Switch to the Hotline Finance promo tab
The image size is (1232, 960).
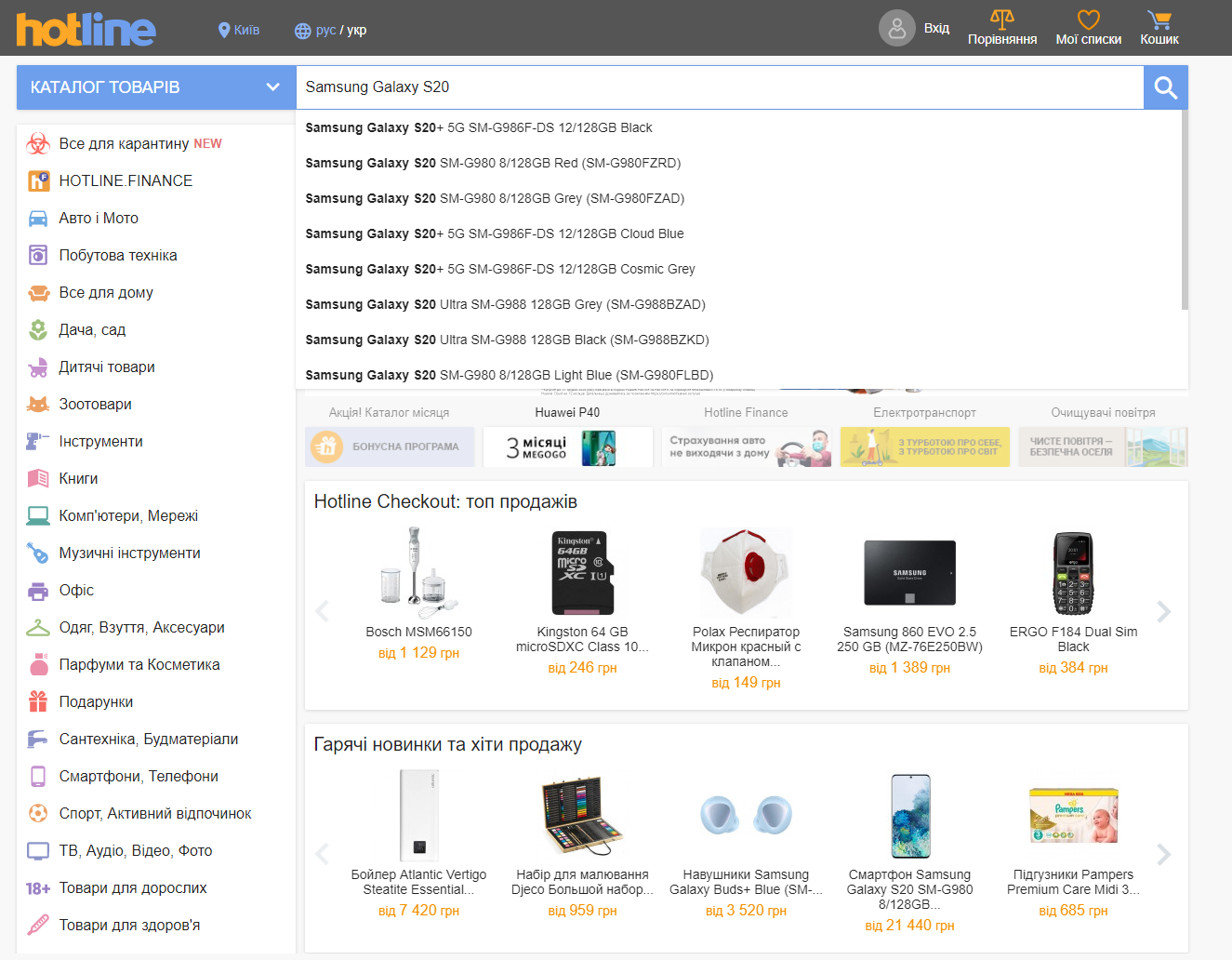(746, 412)
